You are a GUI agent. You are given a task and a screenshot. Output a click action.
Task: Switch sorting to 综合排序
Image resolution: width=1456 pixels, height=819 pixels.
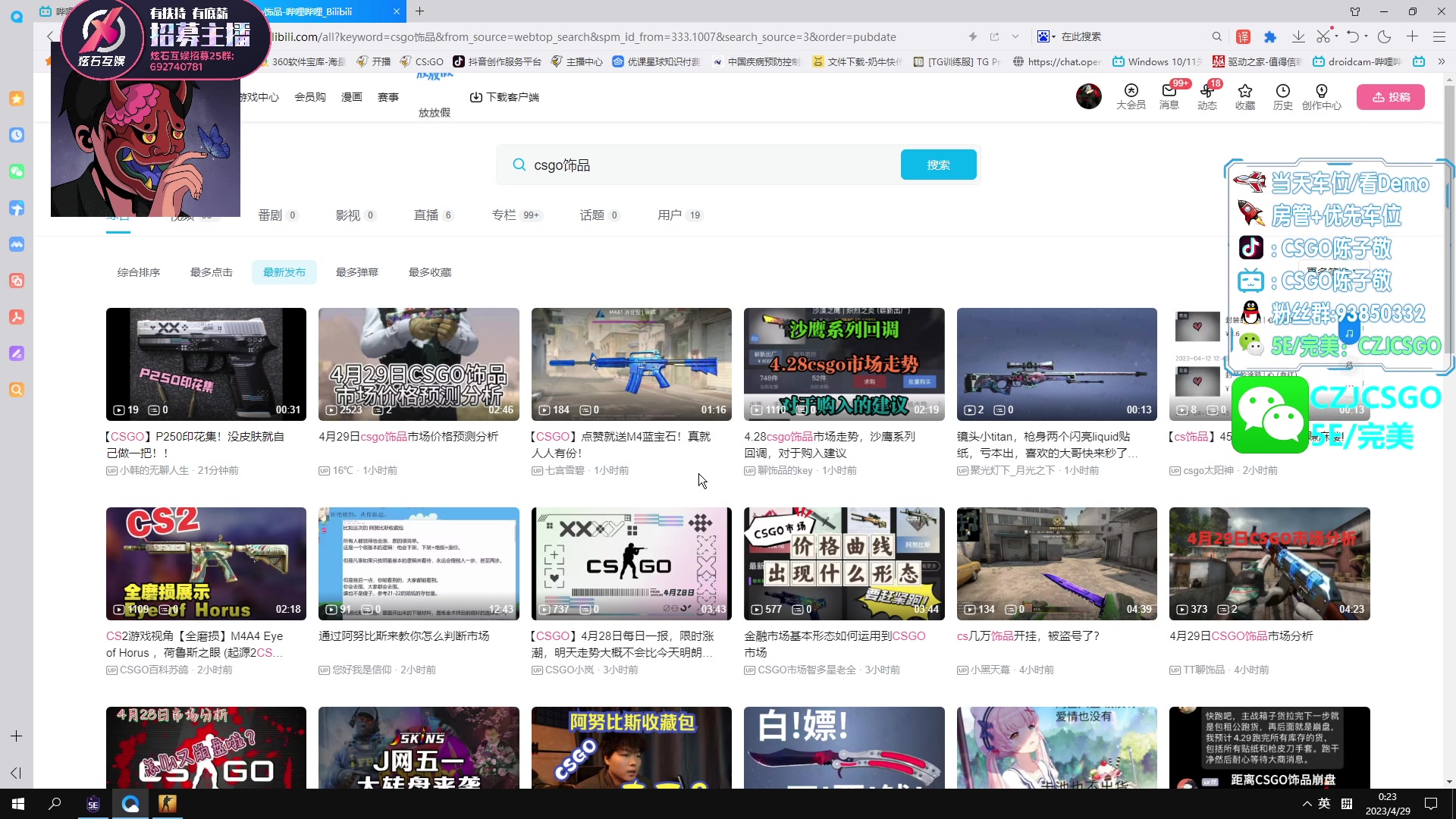click(x=138, y=272)
